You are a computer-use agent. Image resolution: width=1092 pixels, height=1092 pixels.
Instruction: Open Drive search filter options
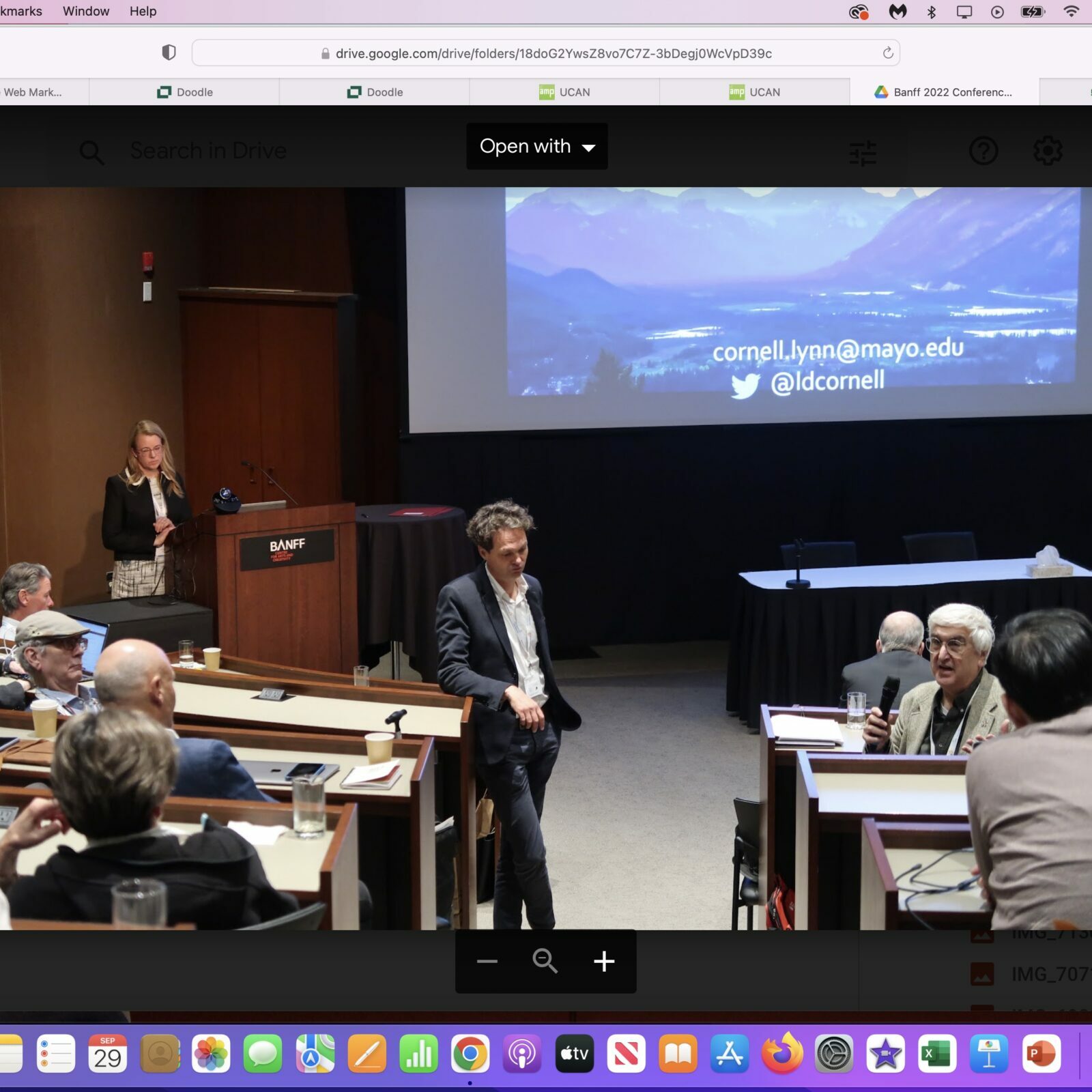coord(863,153)
